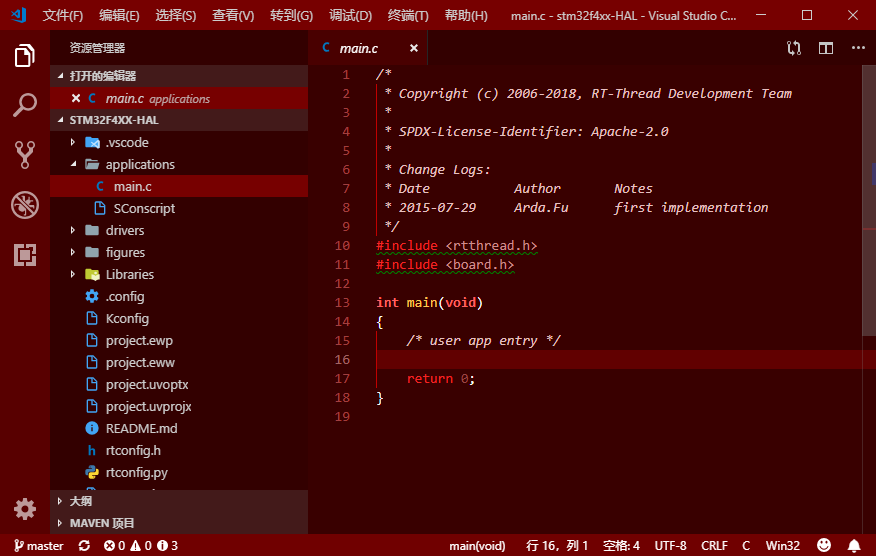Change line ending via CRLF indicator
876x556 pixels.
[714, 545]
